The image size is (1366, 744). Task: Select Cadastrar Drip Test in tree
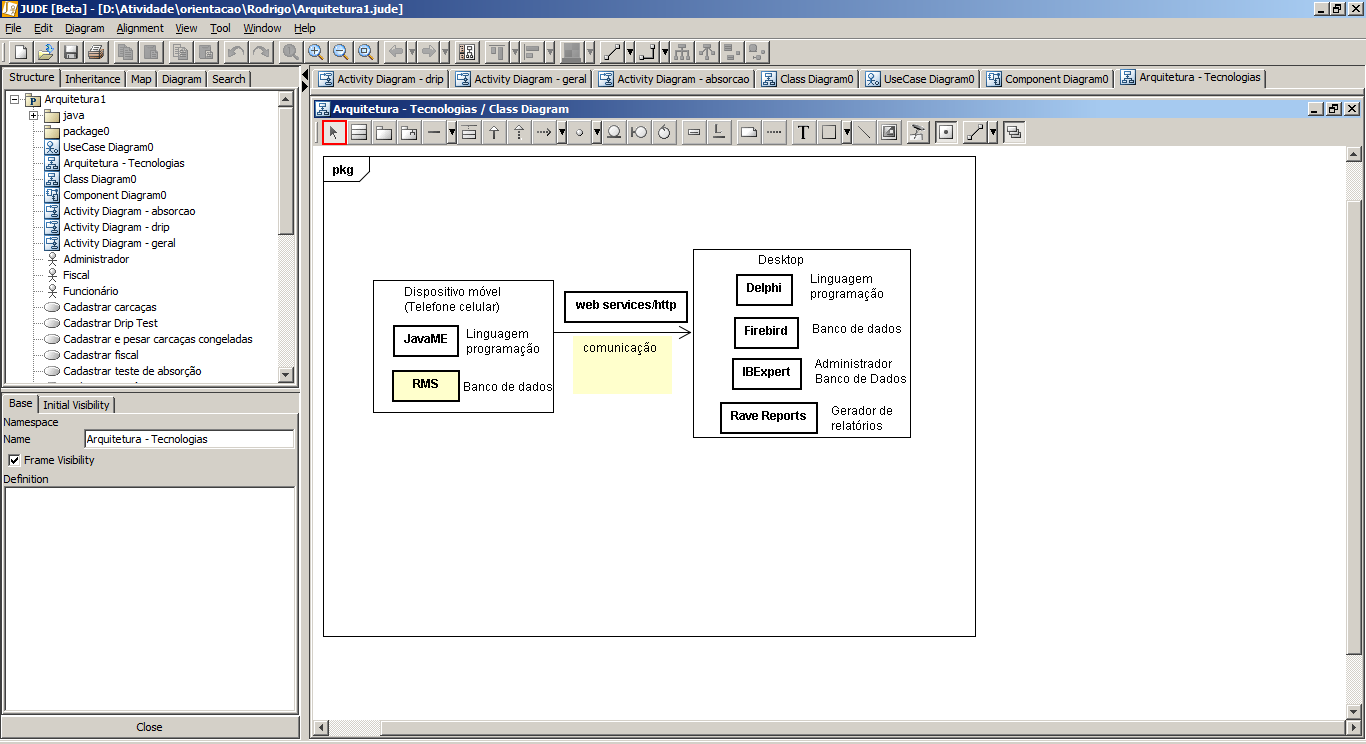pos(110,323)
